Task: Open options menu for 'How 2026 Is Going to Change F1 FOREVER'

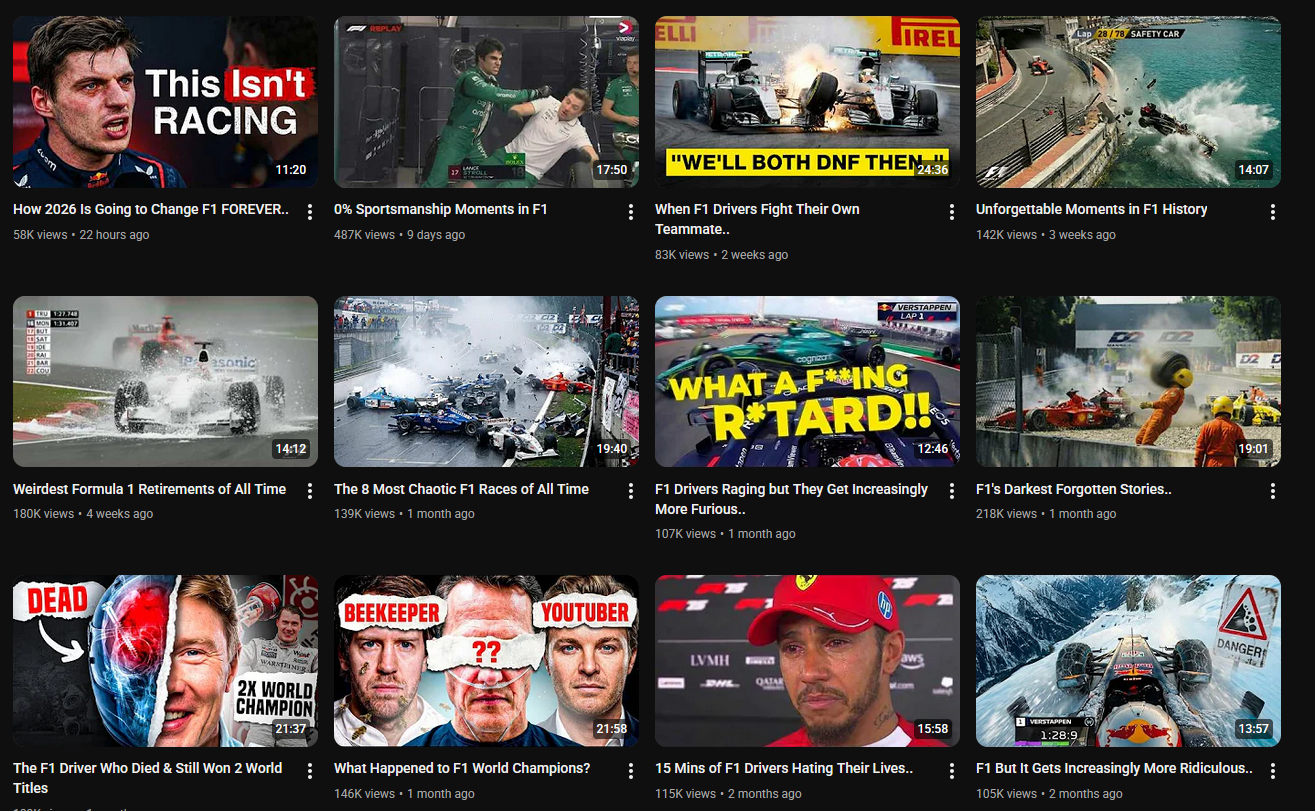Action: (310, 212)
